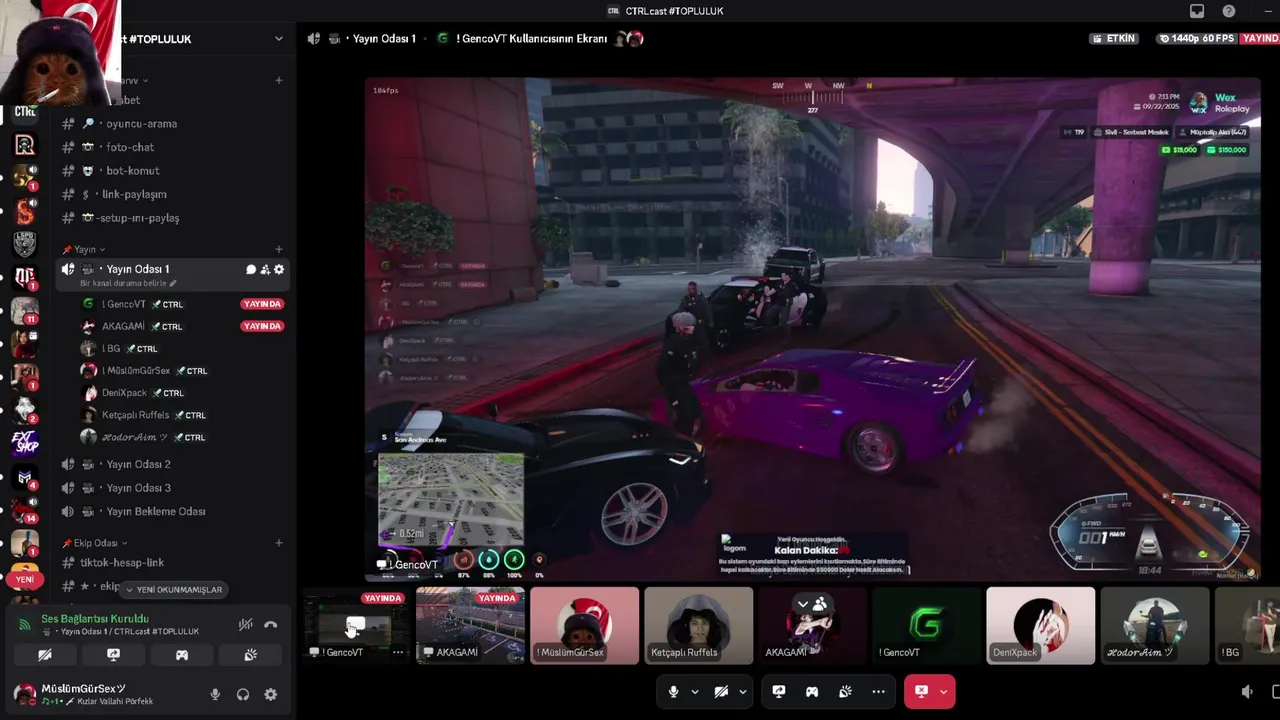The height and width of the screenshot is (720, 1280).
Task: Open soundboard from bottom call control bar
Action: coord(845,692)
